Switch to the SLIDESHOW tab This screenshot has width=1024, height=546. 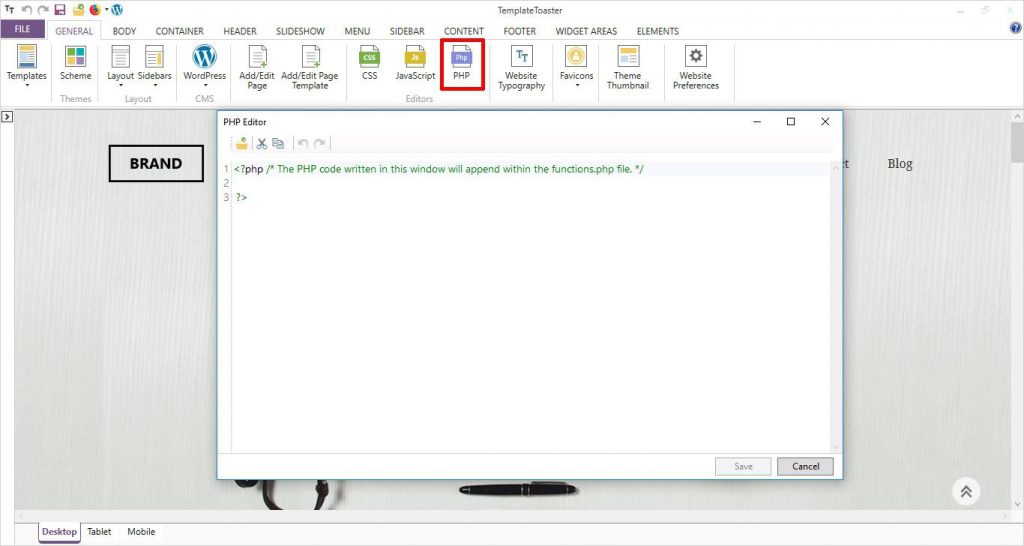coord(300,31)
